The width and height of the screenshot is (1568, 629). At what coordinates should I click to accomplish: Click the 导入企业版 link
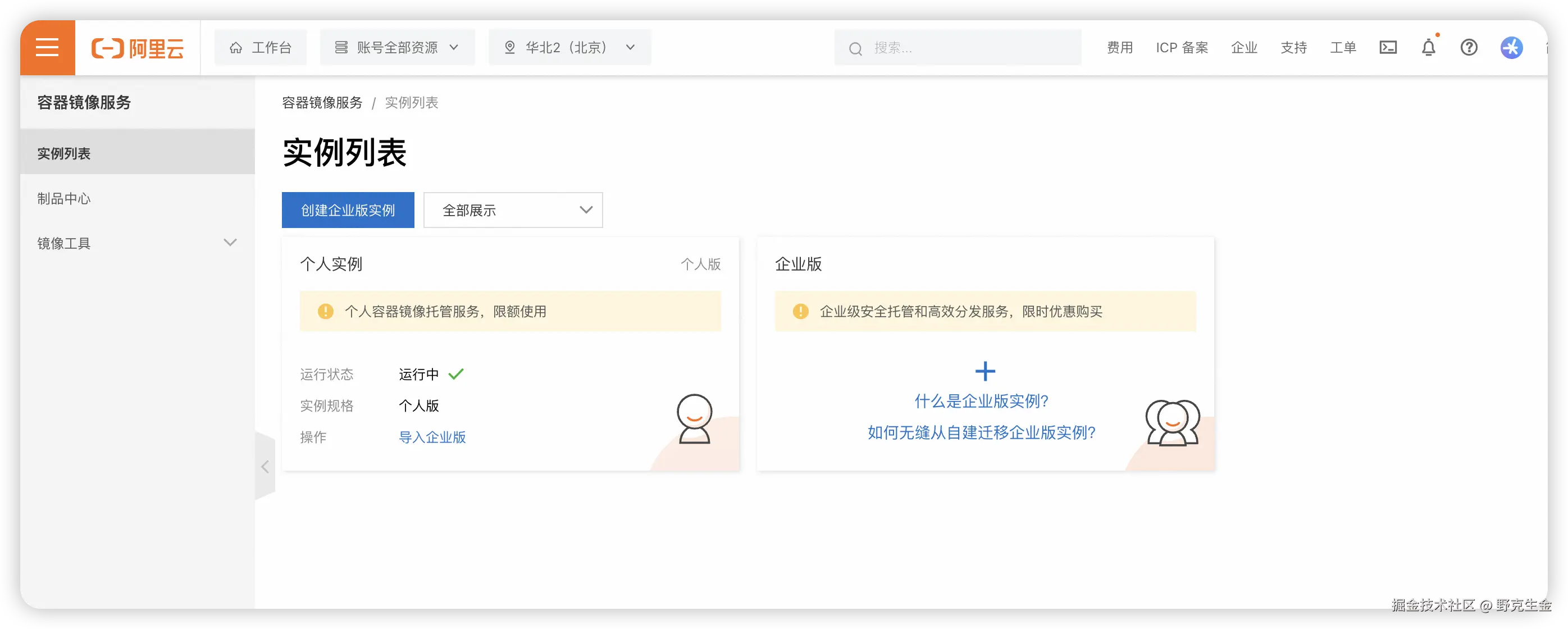(432, 437)
